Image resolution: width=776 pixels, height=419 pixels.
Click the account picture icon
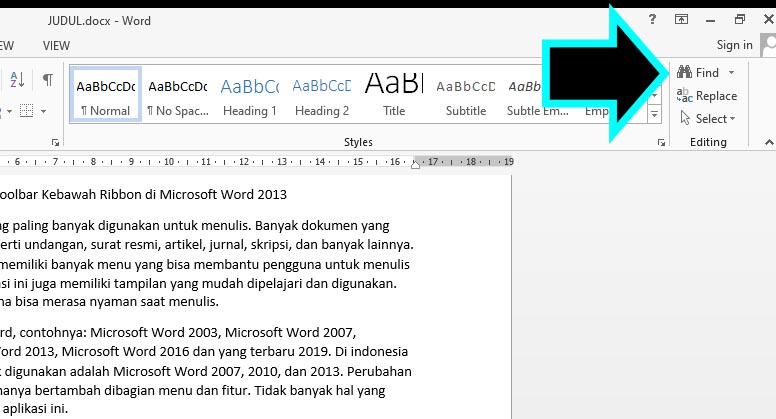coord(768,45)
